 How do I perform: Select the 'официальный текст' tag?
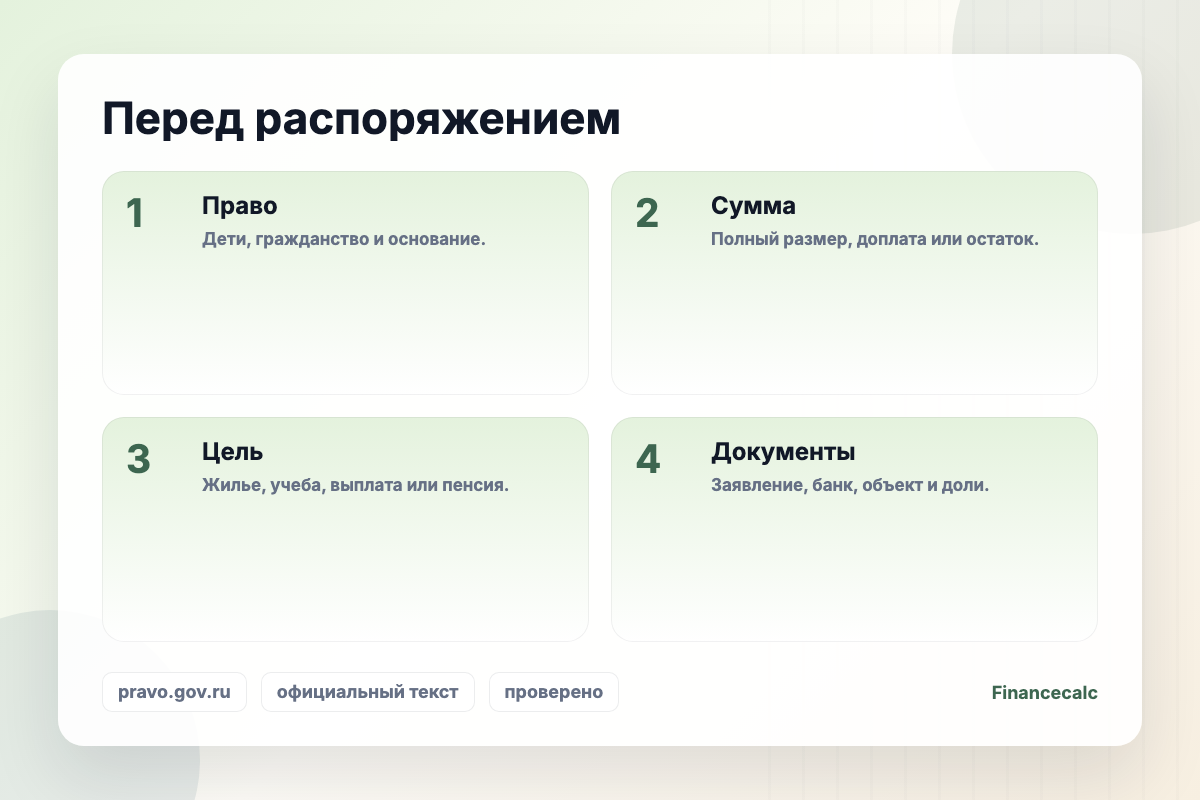pyautogui.click(x=368, y=692)
